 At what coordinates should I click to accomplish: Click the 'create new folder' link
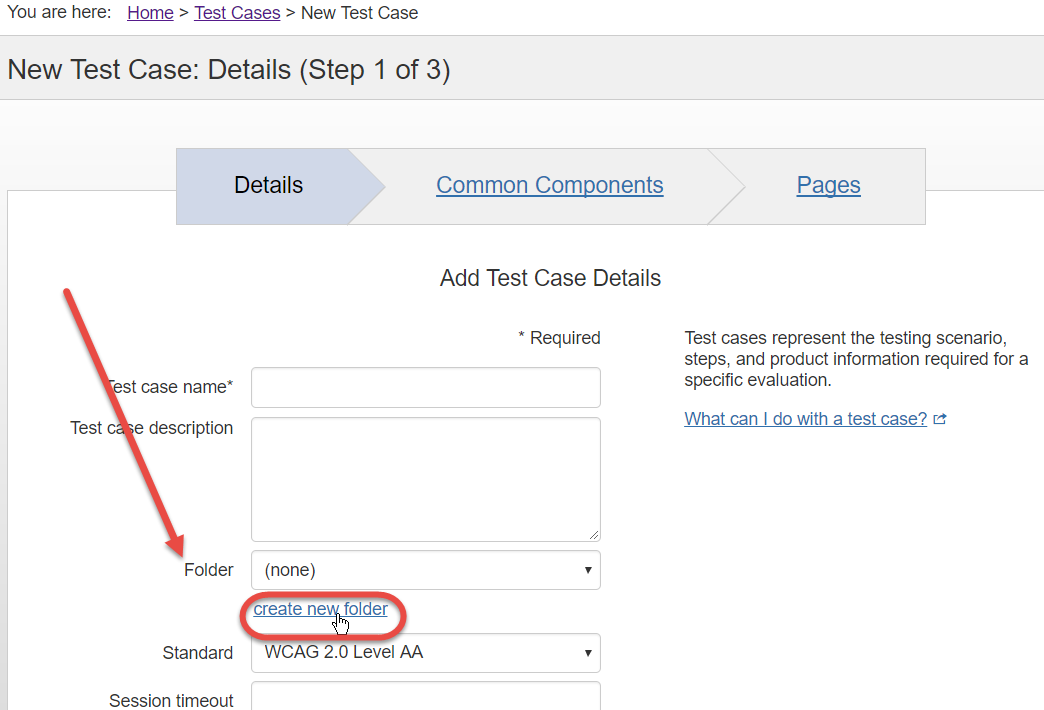pos(320,609)
